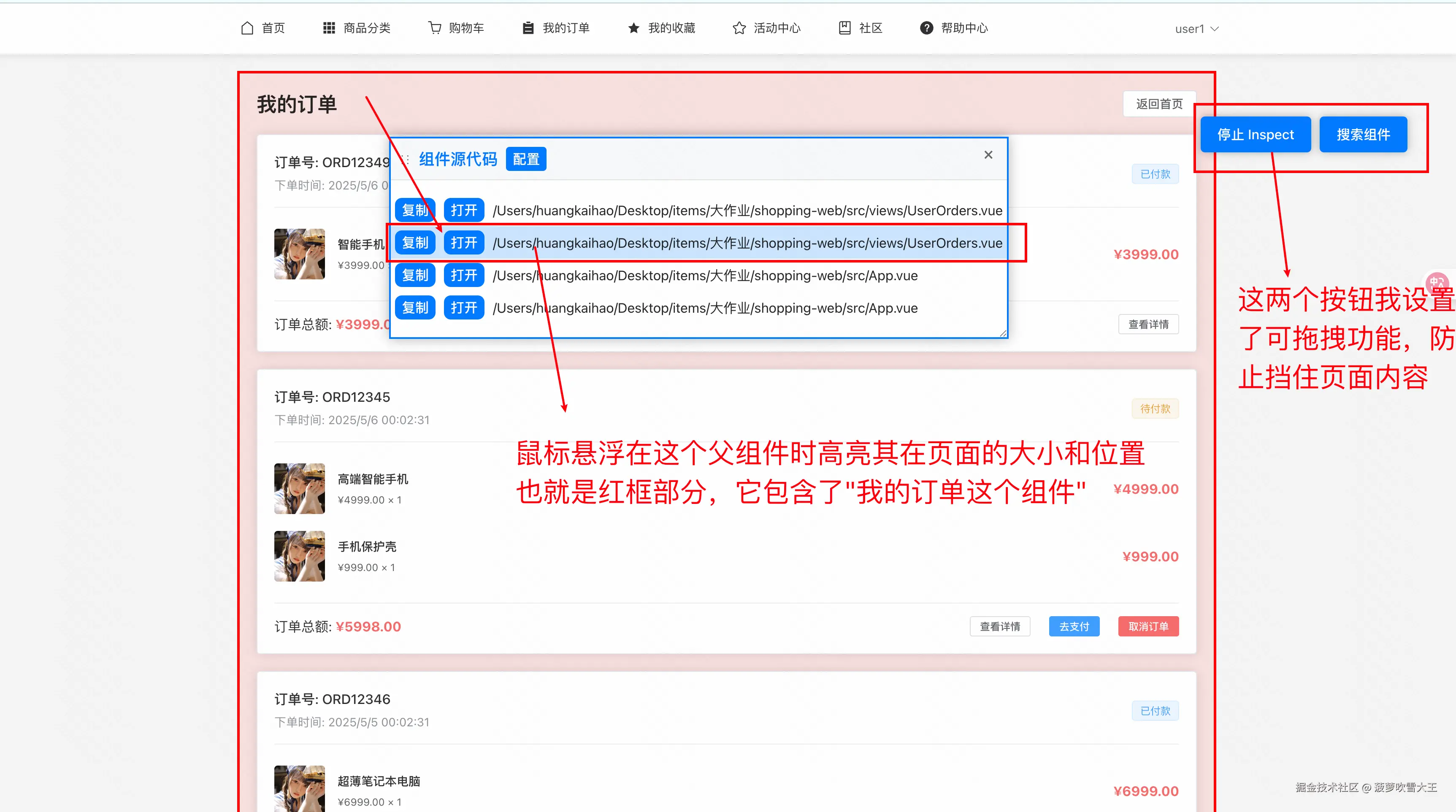Open the highlighted UserOrders.vue file
This screenshot has width=1456, height=812.
pos(463,243)
